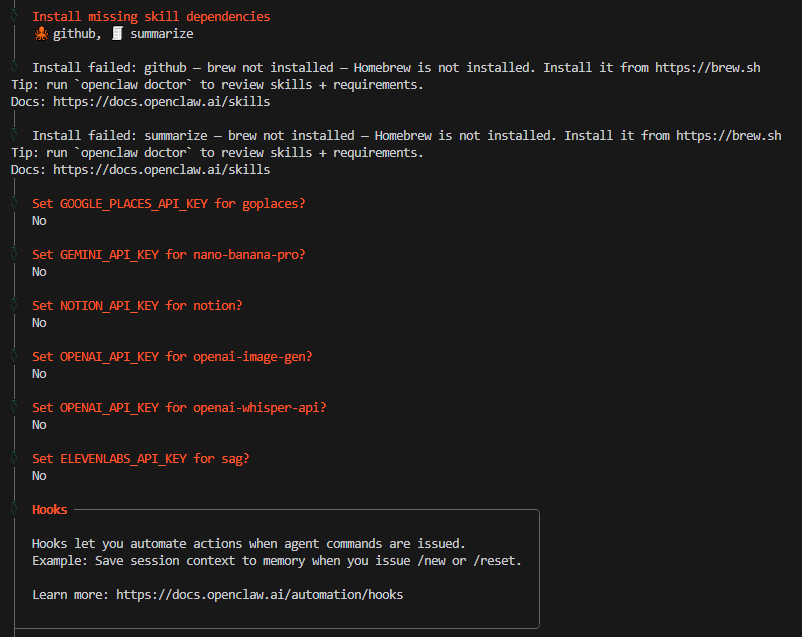Viewport: 802px width, 637px height.
Task: Click the diamond marker beside Install missing skill dependencies
Action: [14, 16]
